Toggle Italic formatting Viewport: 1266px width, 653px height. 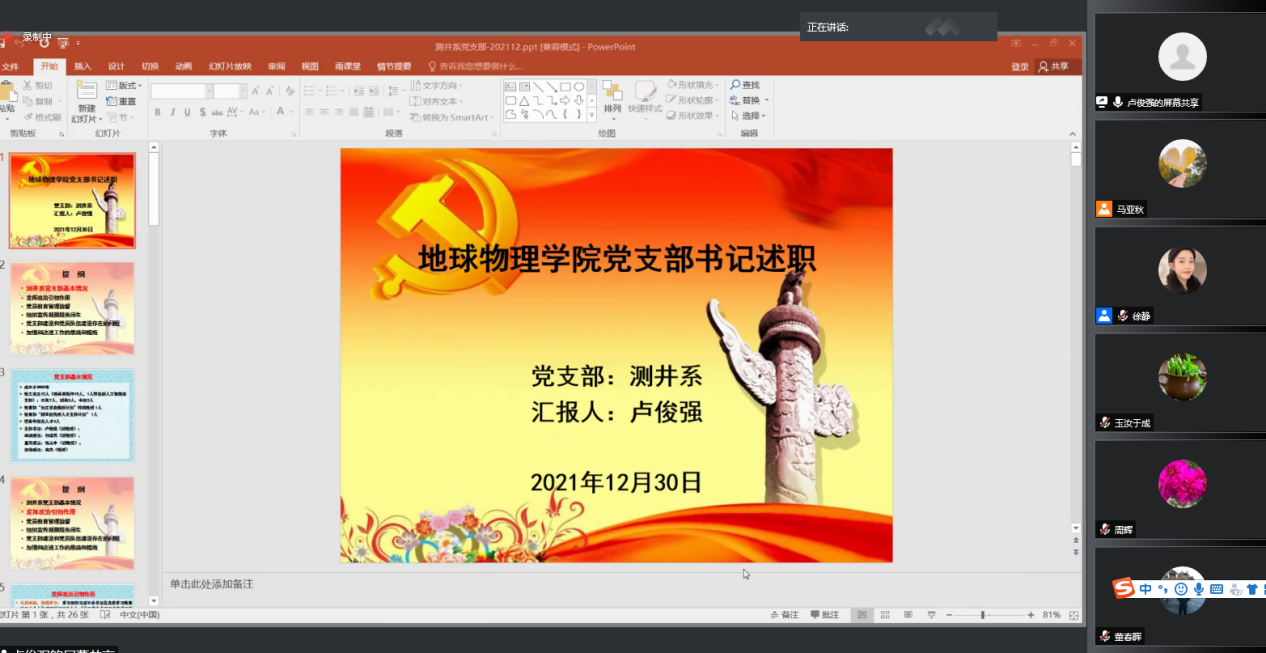[x=172, y=112]
